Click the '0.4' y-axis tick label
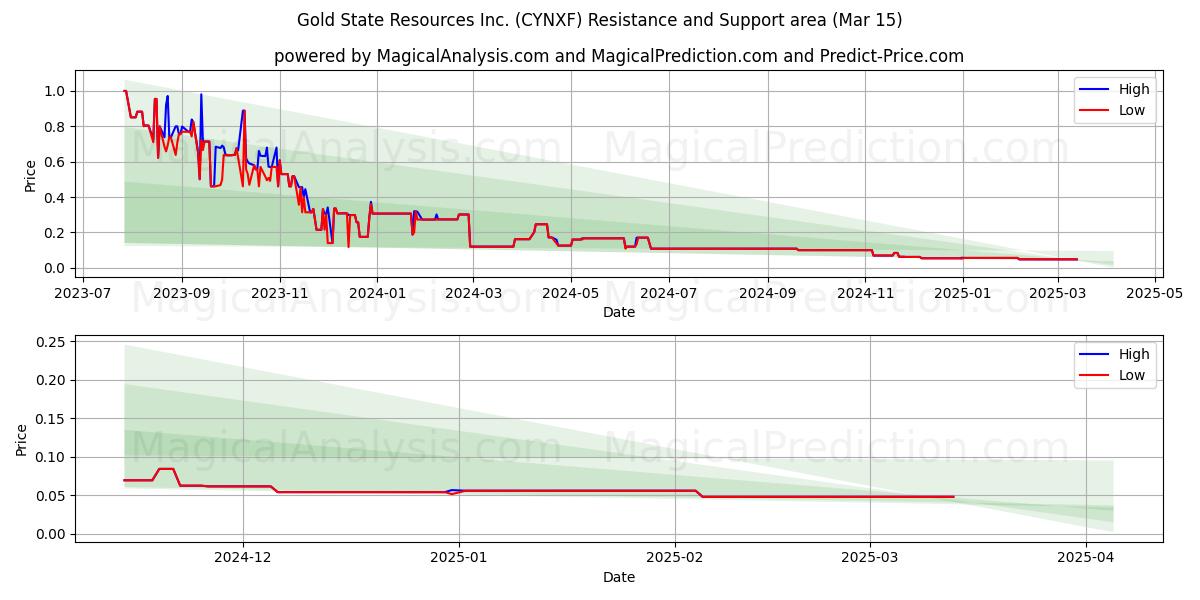This screenshot has width=1200, height=600. pos(56,198)
